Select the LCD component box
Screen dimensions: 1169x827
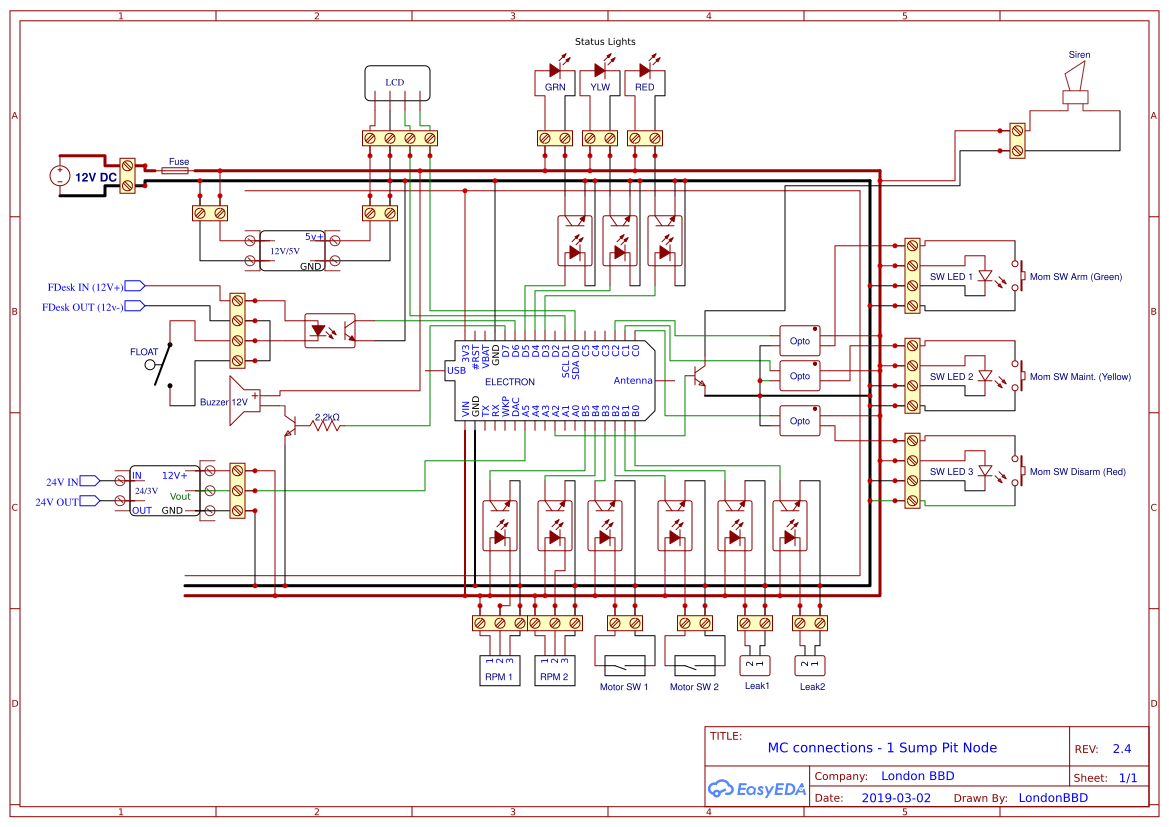tap(397, 83)
